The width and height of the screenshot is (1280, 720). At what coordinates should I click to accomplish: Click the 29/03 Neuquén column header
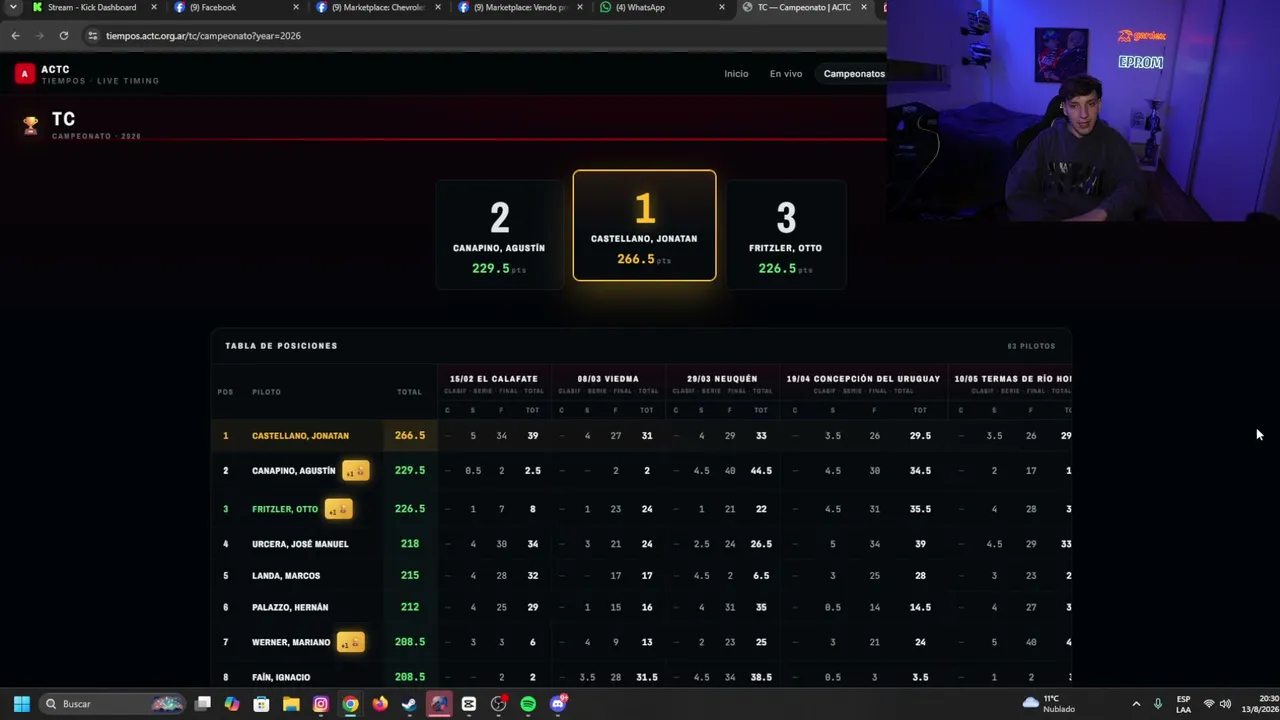[x=722, y=379]
